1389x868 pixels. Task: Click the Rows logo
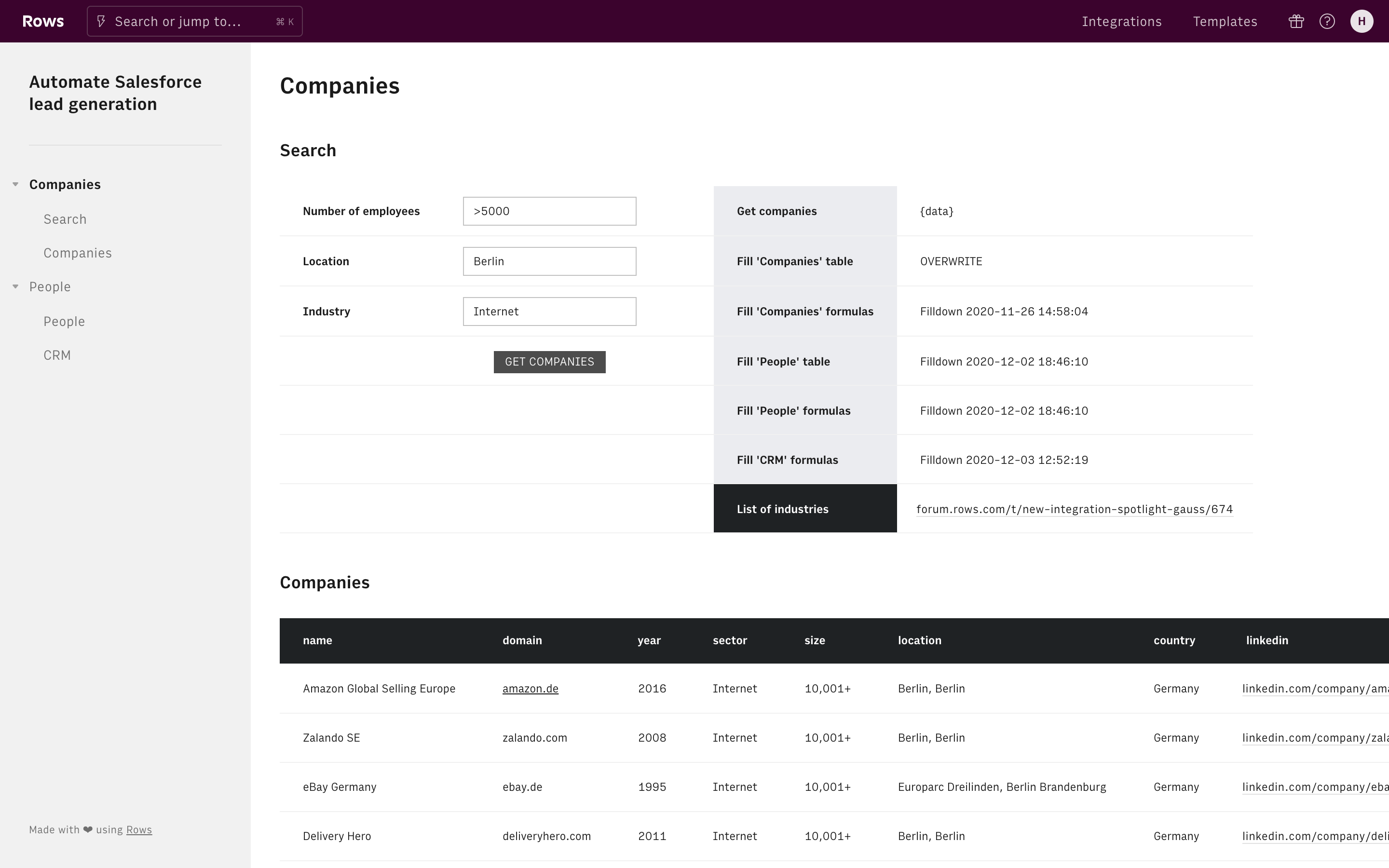[43, 21]
